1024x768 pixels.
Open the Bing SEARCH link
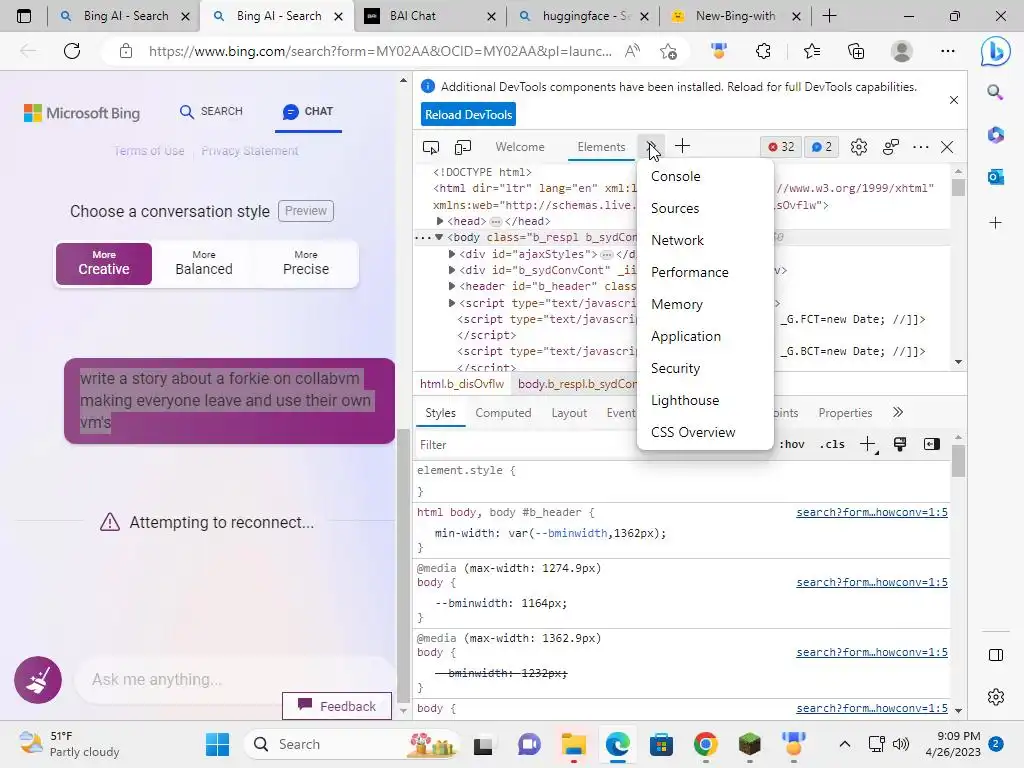[x=211, y=111]
